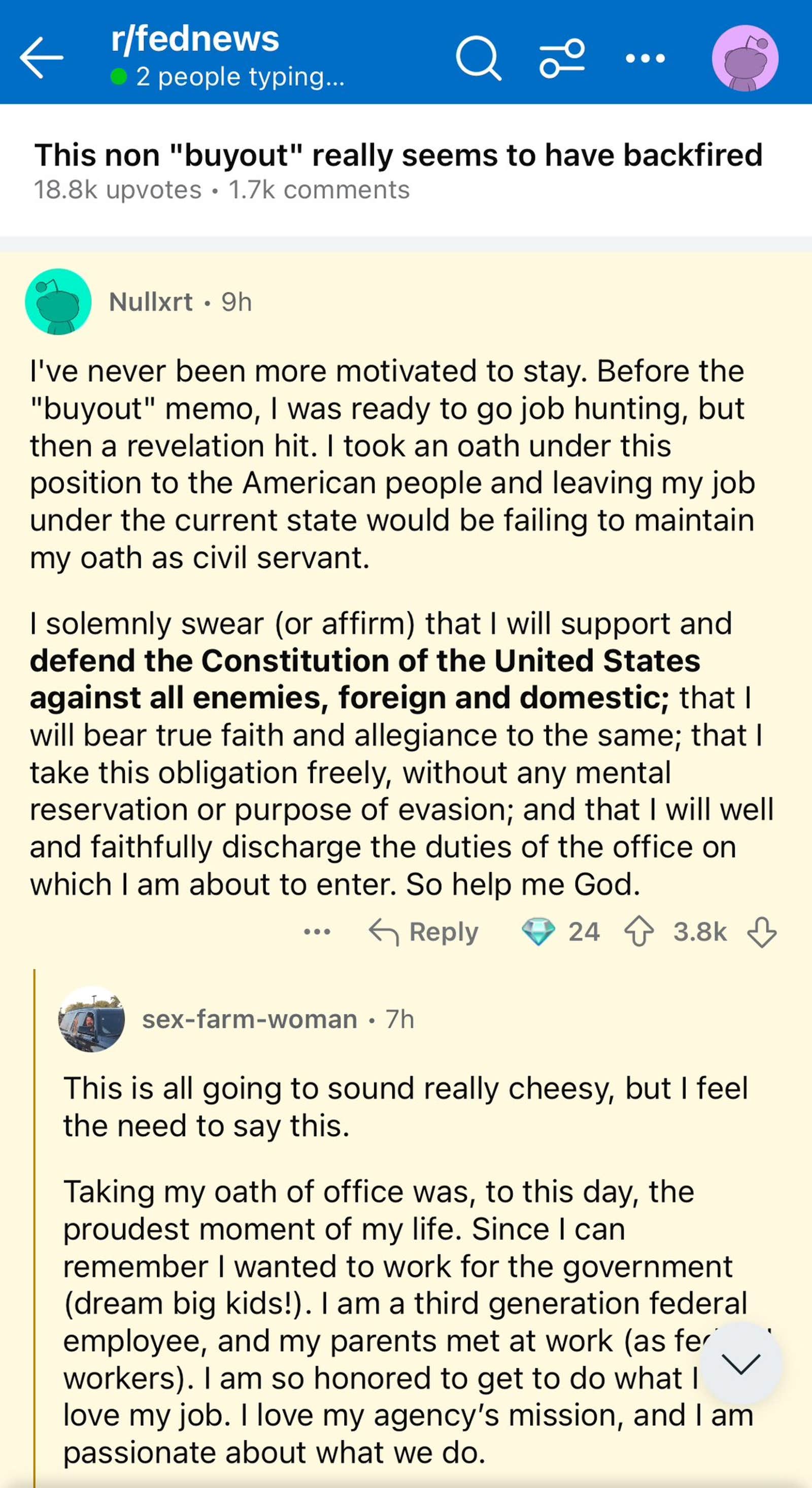The height and width of the screenshot is (1488, 812).
Task: Open the r/fednews community page
Action: pyautogui.click(x=193, y=39)
